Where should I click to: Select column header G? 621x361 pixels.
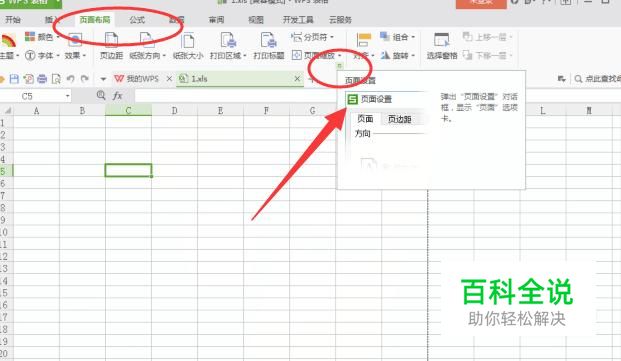pyautogui.click(x=312, y=110)
